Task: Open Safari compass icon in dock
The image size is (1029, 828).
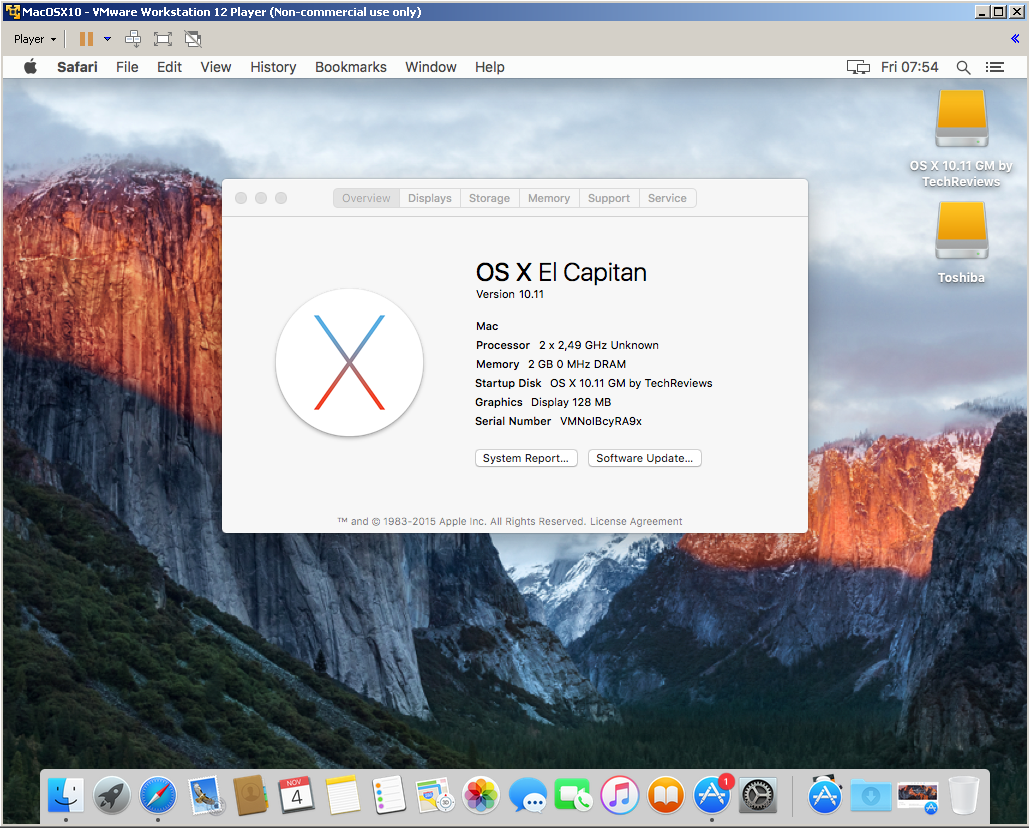Action: 158,795
